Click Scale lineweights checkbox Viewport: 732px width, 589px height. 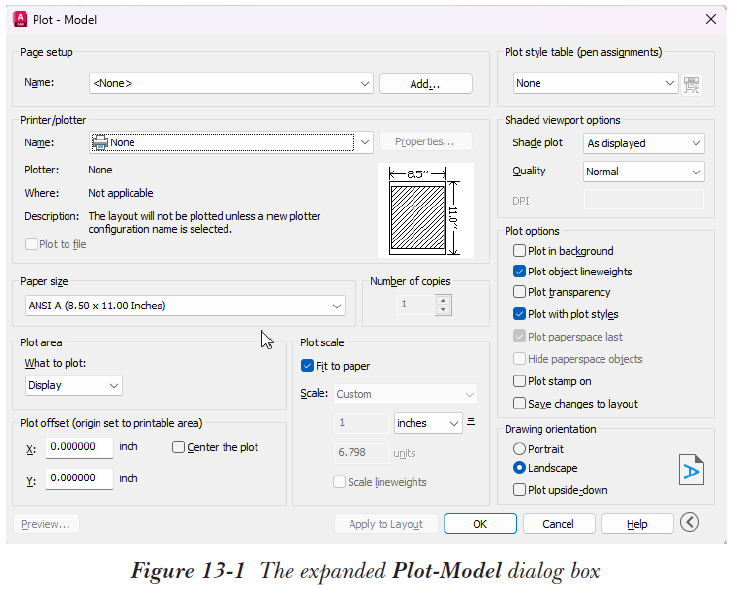click(339, 482)
